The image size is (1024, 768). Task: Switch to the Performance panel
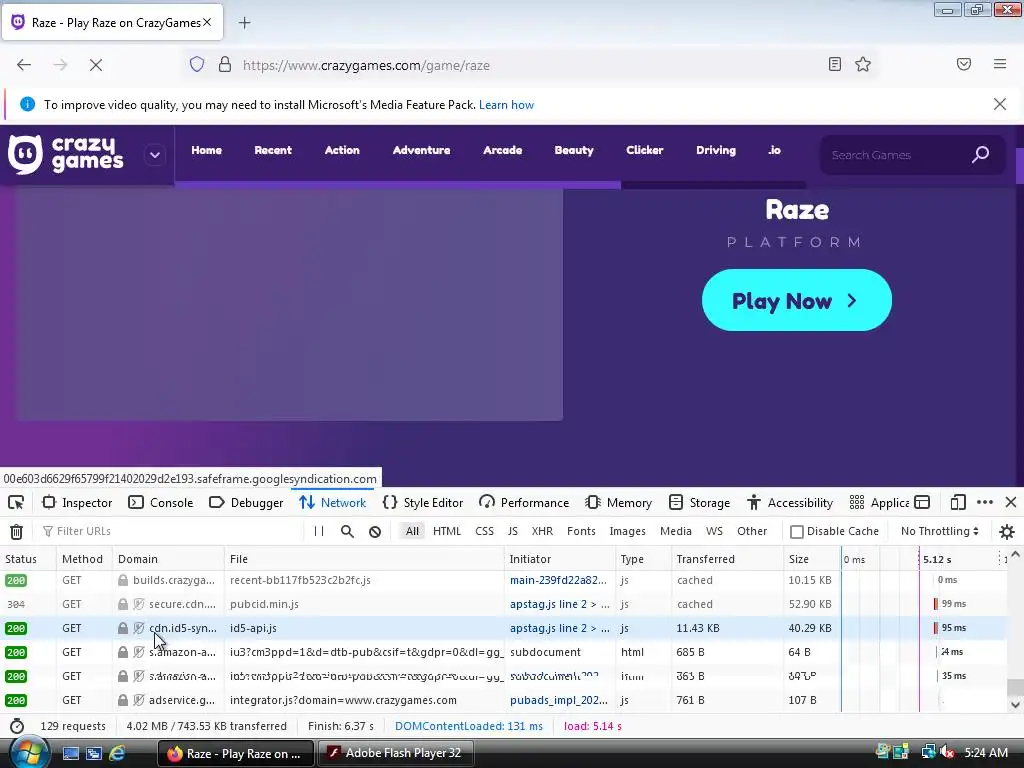click(524, 502)
